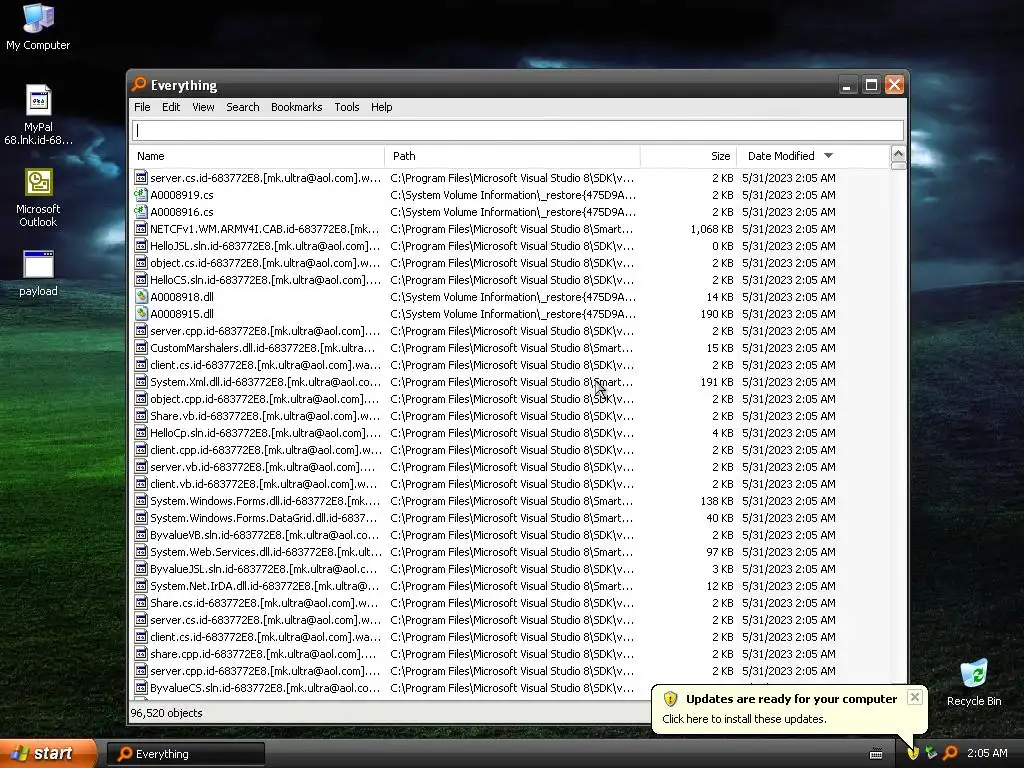1024x768 pixels.
Task: Open the File menu
Action: tap(142, 107)
